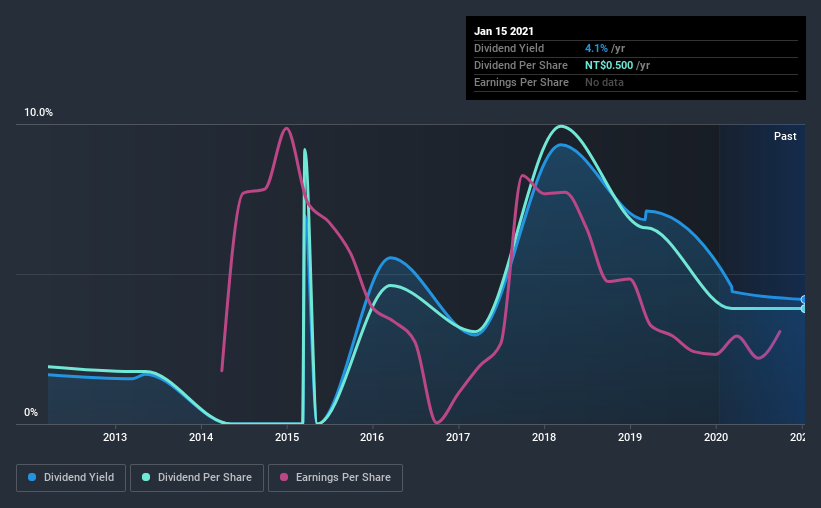Click the Past region label
Screen dimensions: 821x508
[x=785, y=136]
